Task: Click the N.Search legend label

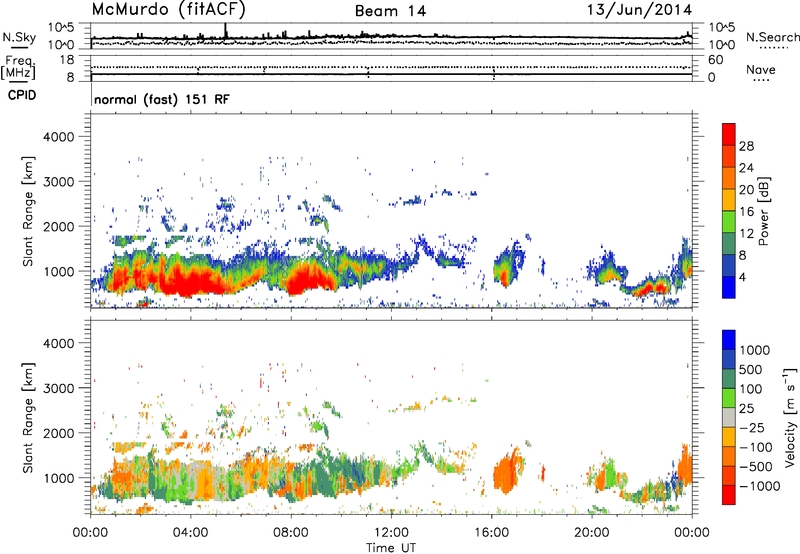Action: point(772,37)
